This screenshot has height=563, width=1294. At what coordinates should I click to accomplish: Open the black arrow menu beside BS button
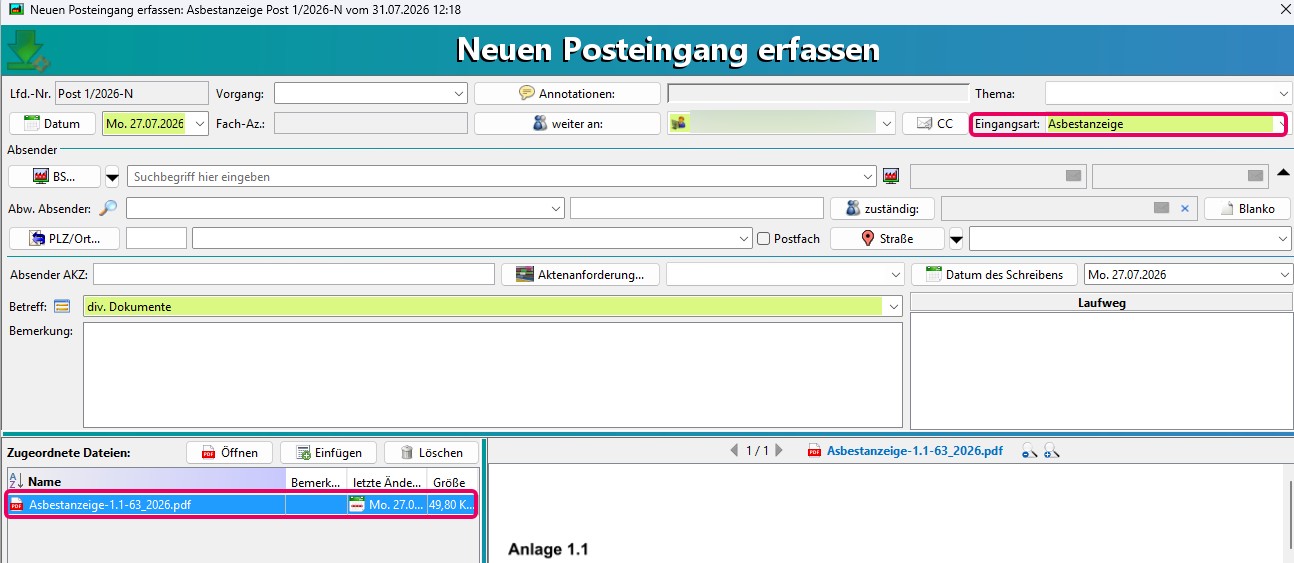(112, 177)
